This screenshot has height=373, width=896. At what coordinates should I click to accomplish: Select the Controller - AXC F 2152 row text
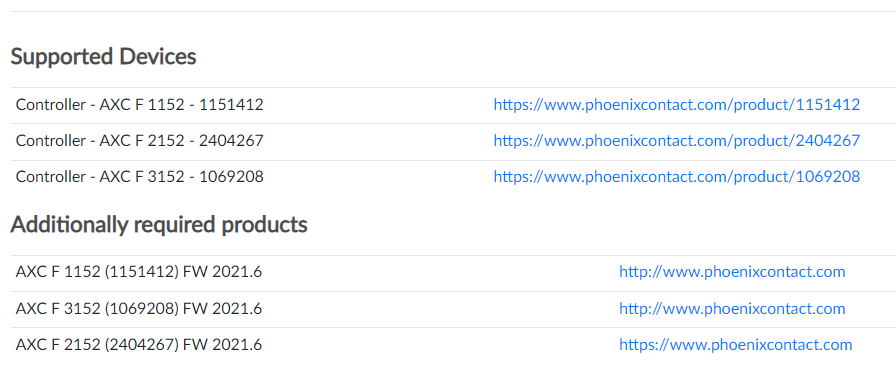click(139, 141)
